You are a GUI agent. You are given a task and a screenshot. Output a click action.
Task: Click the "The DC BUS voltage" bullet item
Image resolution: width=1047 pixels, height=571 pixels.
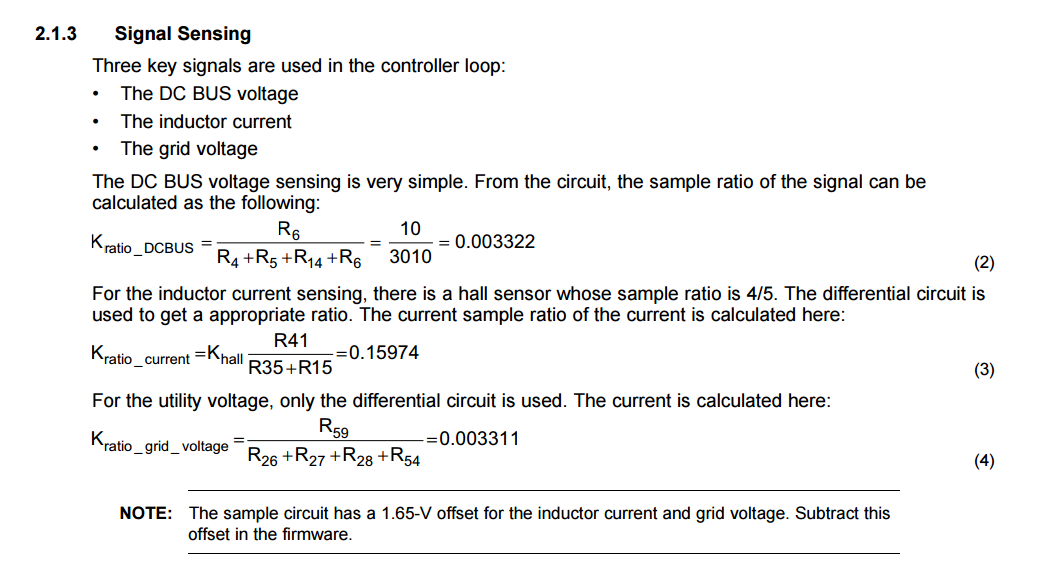(x=209, y=94)
